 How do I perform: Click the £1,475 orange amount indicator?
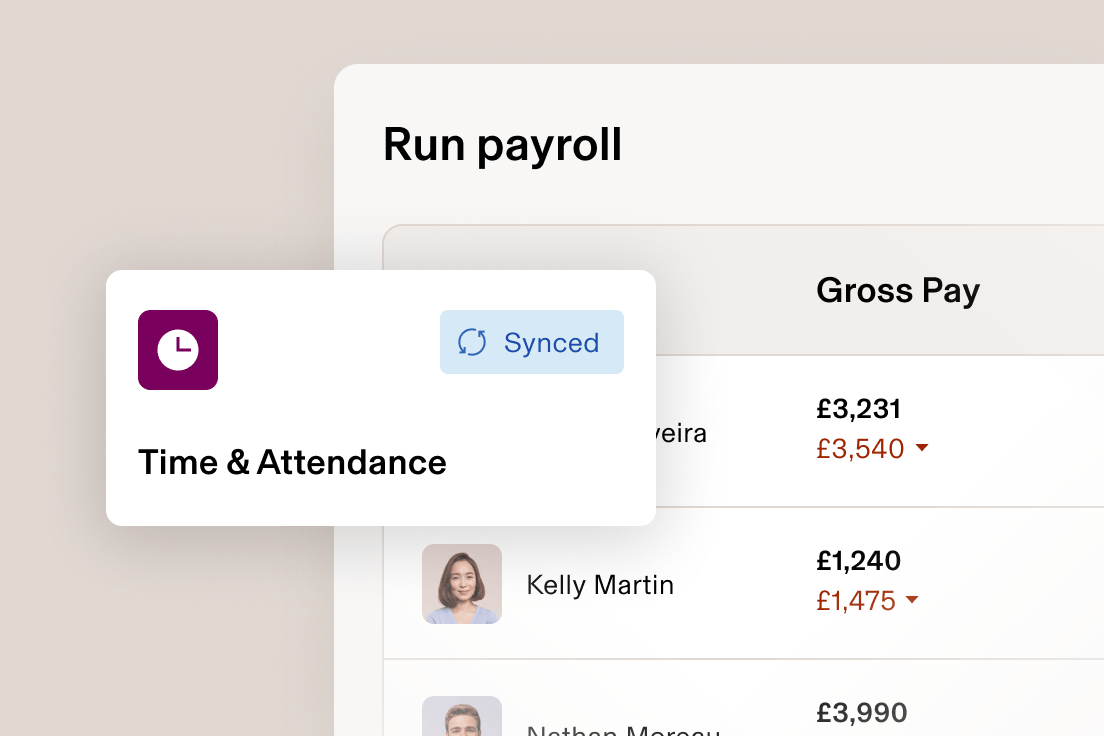click(x=855, y=601)
